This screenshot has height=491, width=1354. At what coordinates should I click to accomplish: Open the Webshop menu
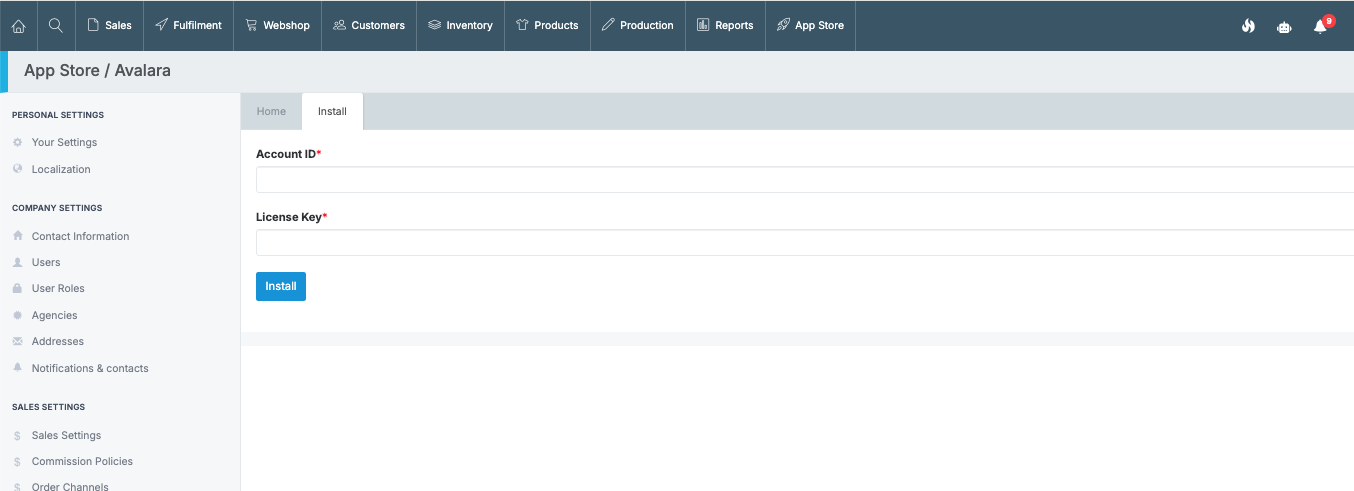pyautogui.click(x=277, y=25)
